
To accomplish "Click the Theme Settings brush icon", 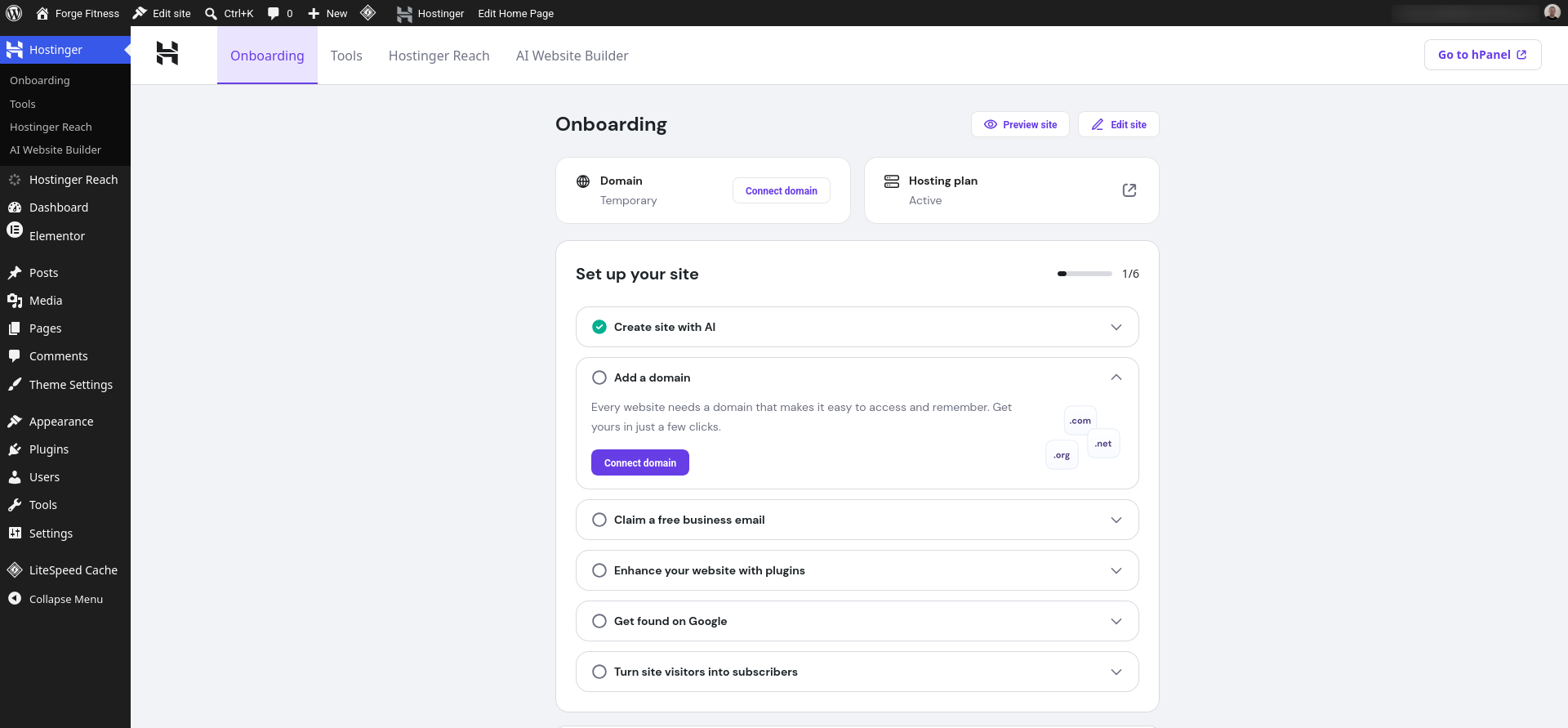I will pos(15,385).
